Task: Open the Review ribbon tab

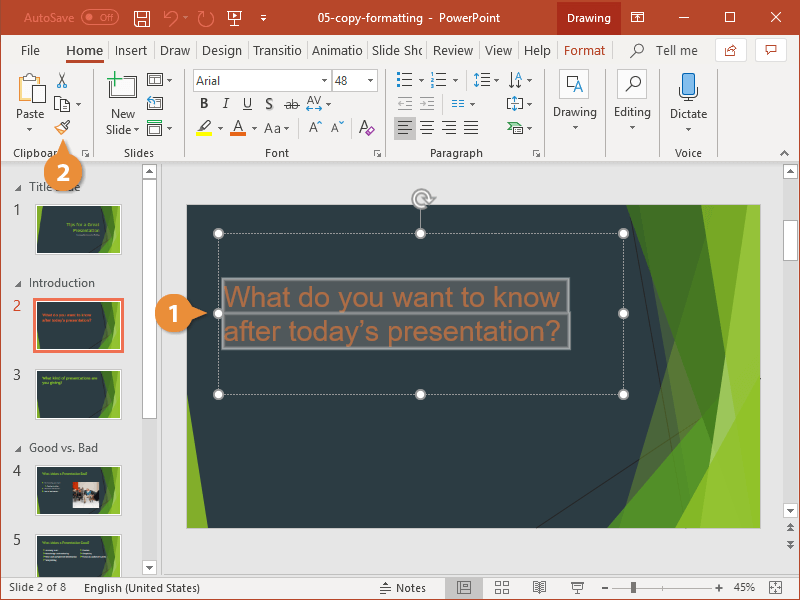Action: pos(452,50)
